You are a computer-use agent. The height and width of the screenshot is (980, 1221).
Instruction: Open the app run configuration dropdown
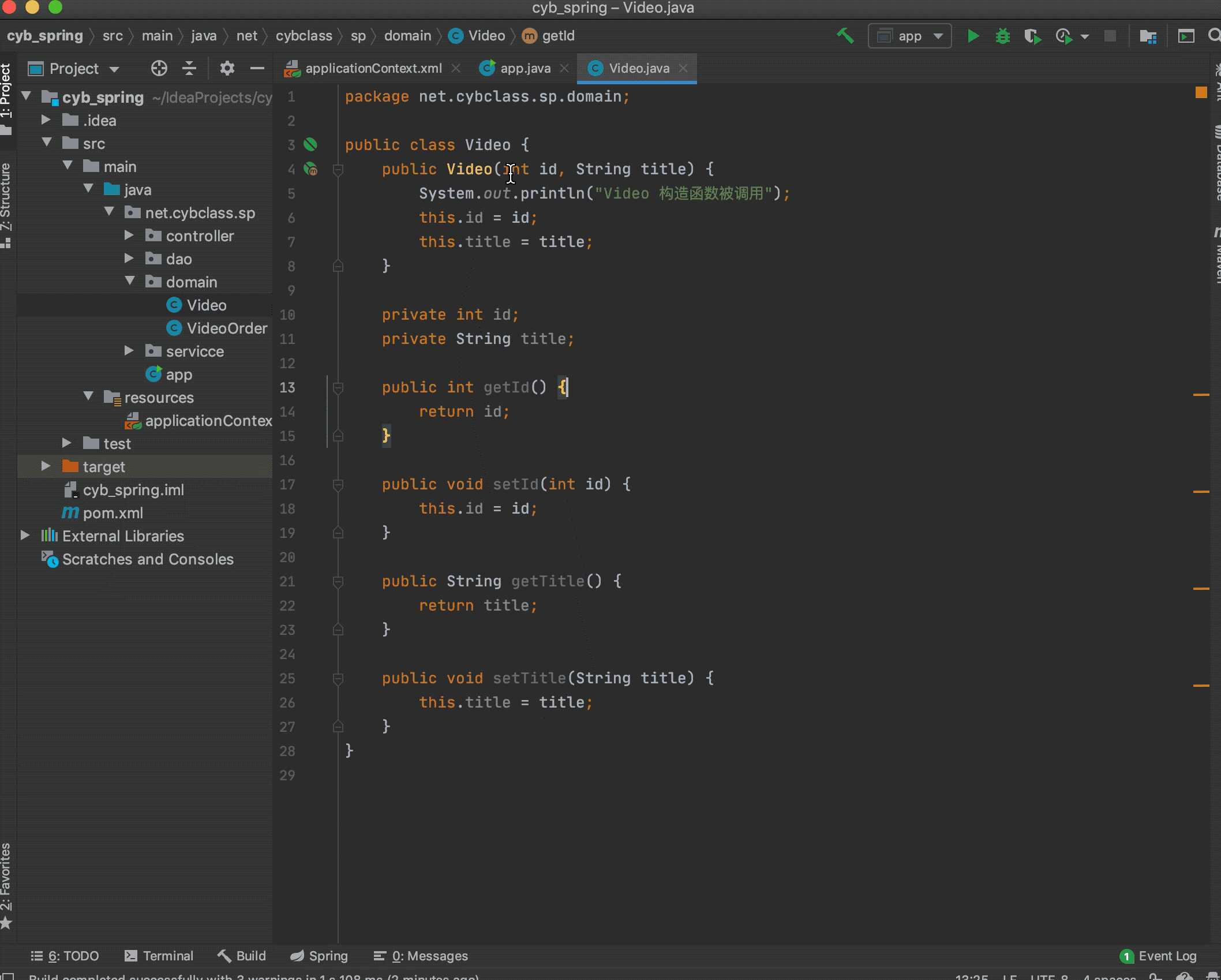tap(910, 36)
